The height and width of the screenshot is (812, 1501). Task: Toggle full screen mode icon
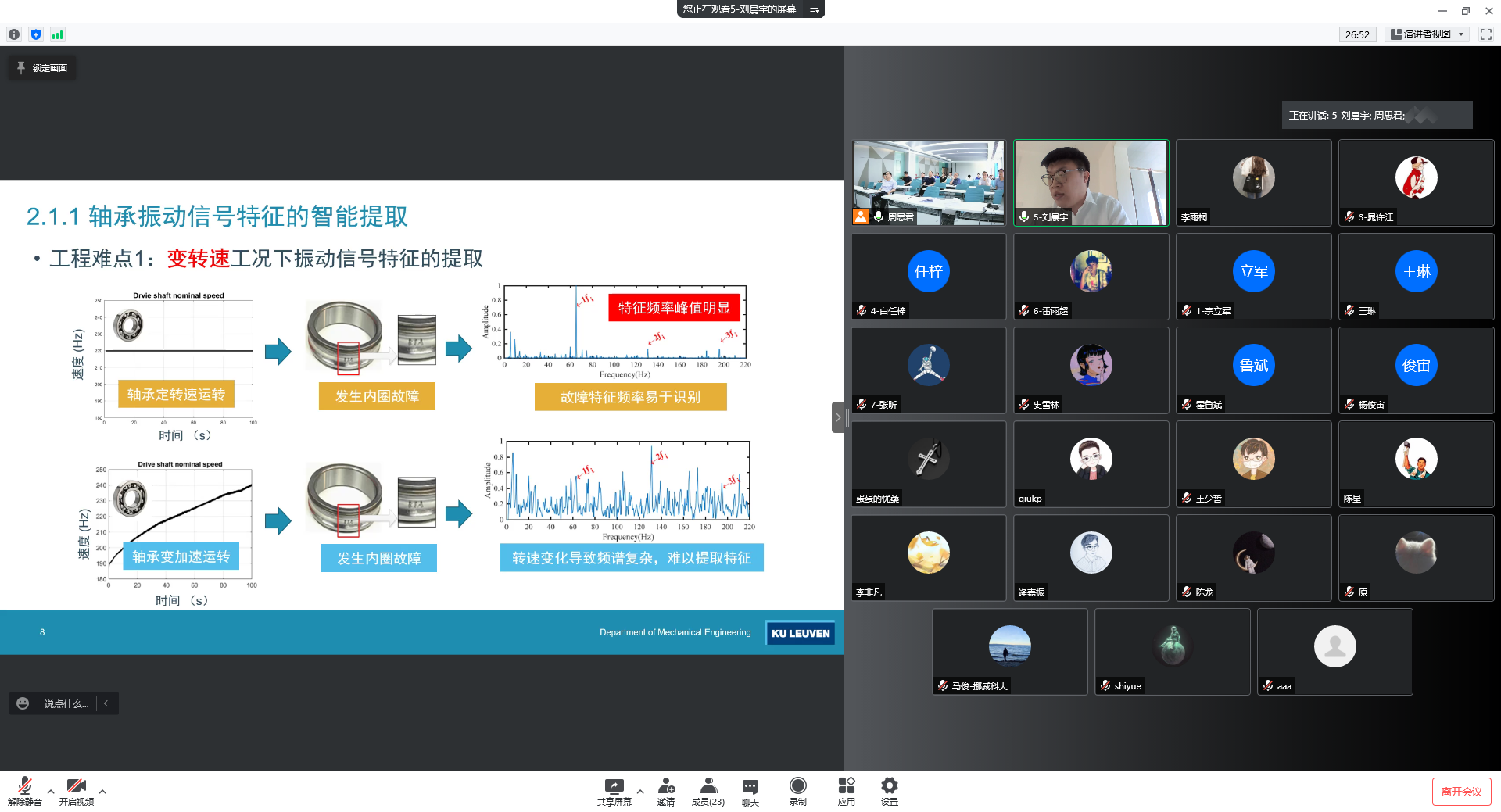[x=1485, y=34]
